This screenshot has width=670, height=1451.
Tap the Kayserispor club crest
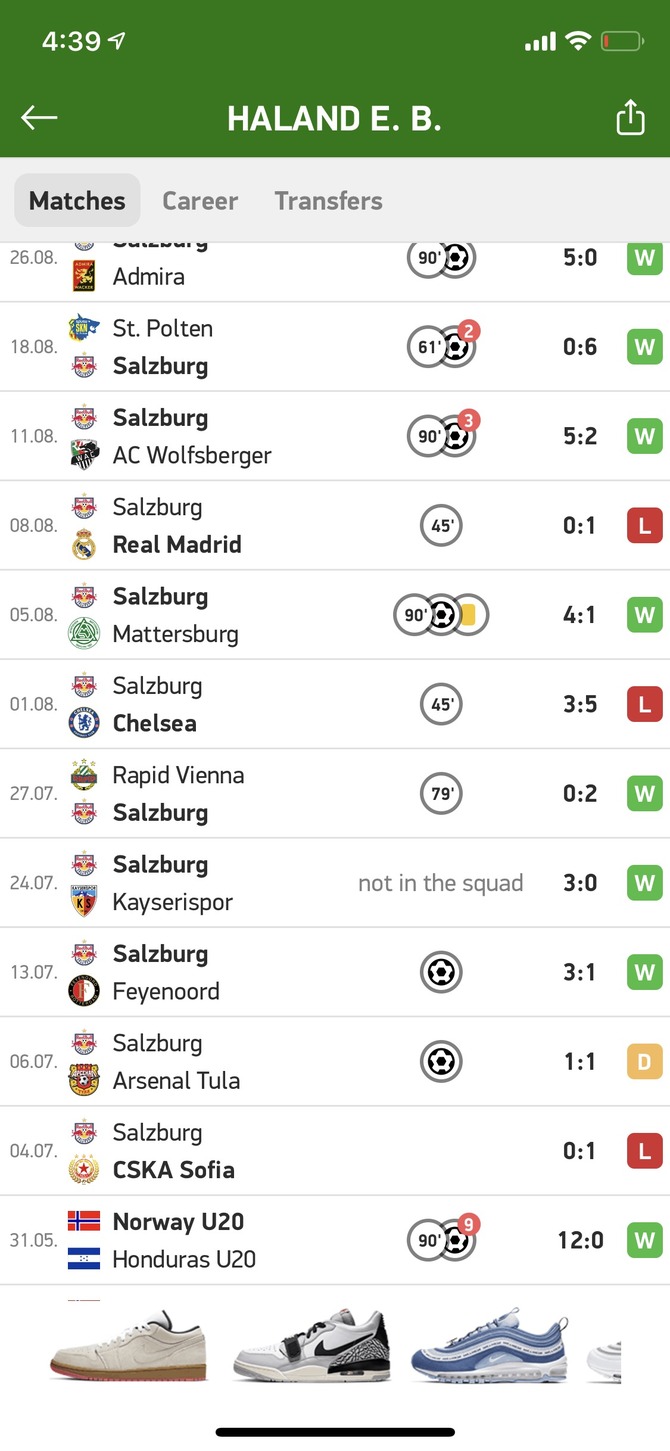(84, 902)
